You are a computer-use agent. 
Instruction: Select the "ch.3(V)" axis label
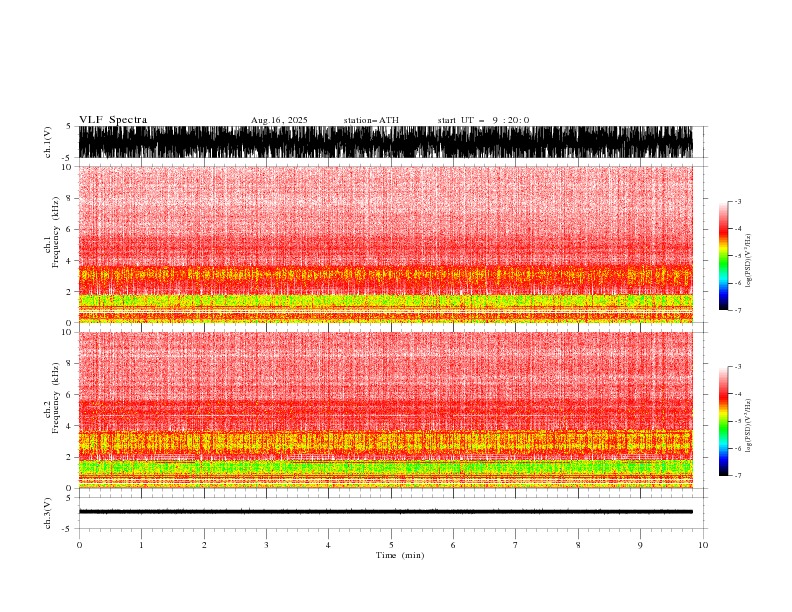48,513
